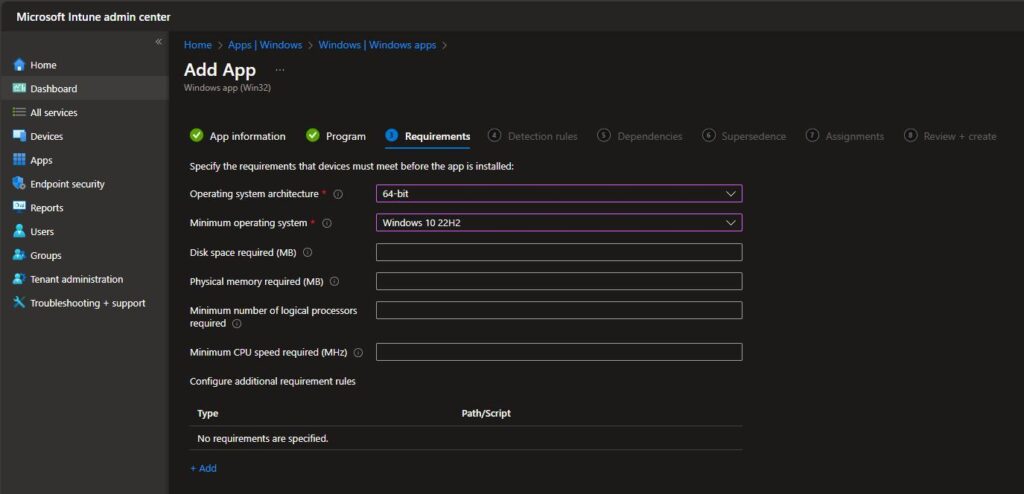Click the Tenant administration icon
The width and height of the screenshot is (1024, 494).
click(19, 279)
